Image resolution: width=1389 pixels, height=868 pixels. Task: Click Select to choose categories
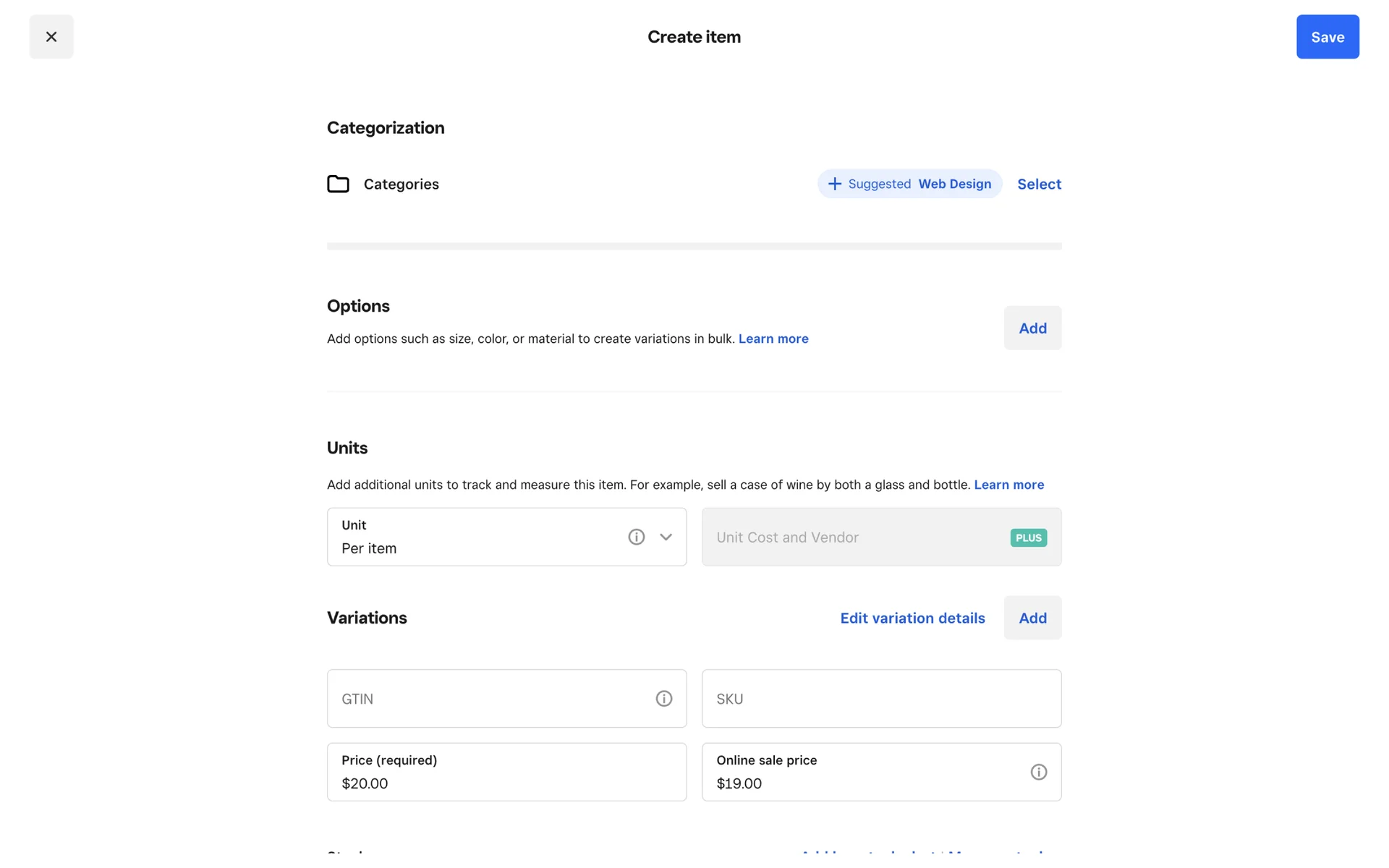1039,184
